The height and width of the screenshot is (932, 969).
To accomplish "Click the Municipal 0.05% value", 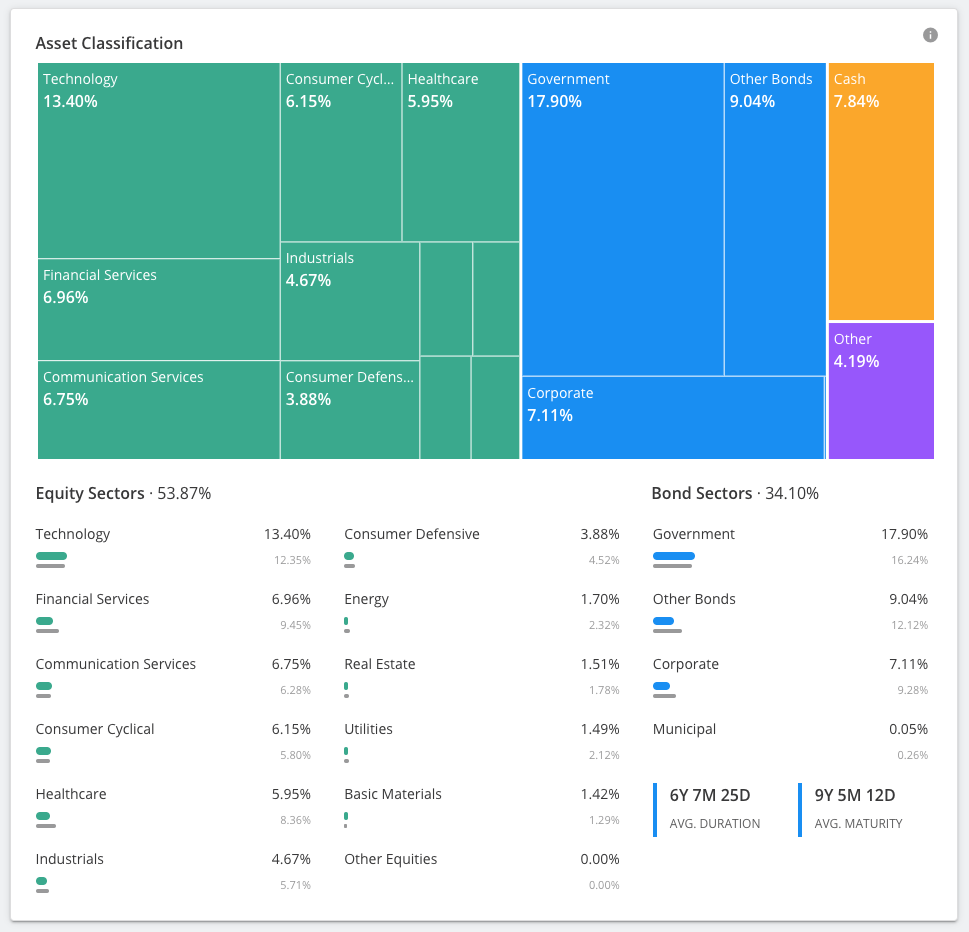I will pyautogui.click(x=908, y=729).
